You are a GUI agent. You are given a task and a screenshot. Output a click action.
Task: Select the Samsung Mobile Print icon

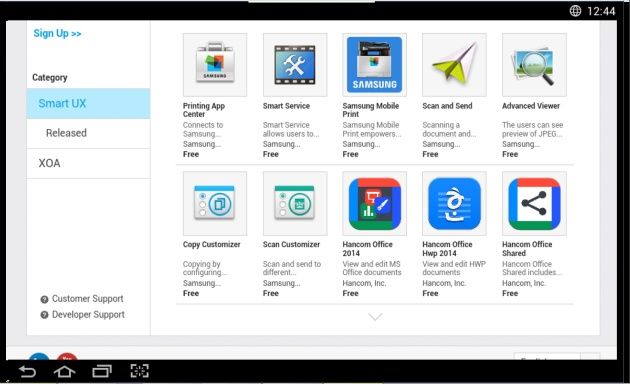(x=374, y=65)
